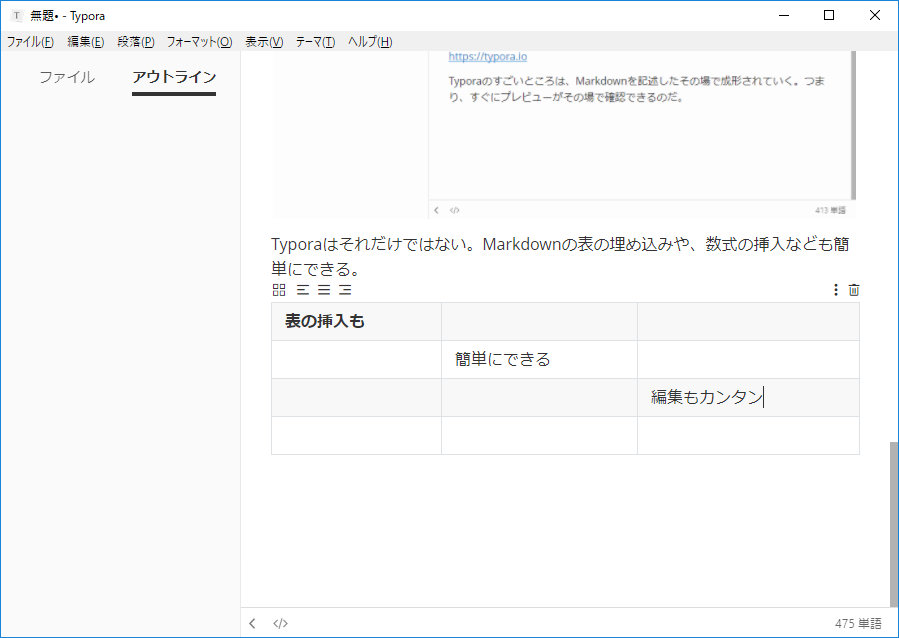Align table column center

pos(324,290)
